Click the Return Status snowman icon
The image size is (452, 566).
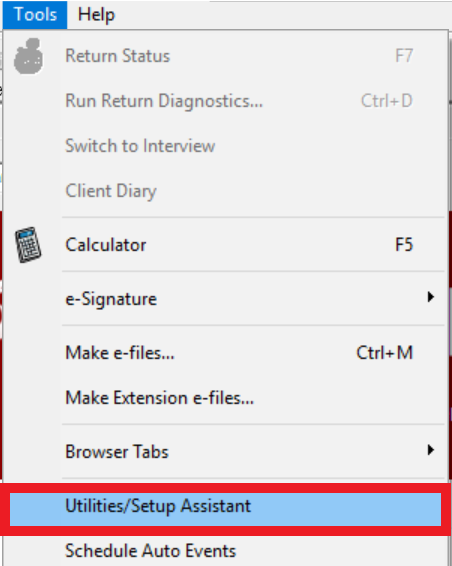point(29,56)
